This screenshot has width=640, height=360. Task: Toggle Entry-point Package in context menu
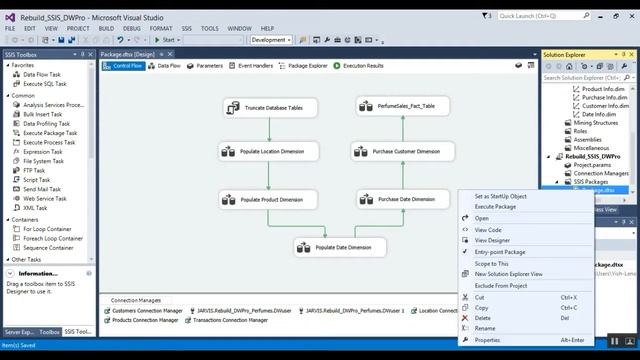point(500,252)
